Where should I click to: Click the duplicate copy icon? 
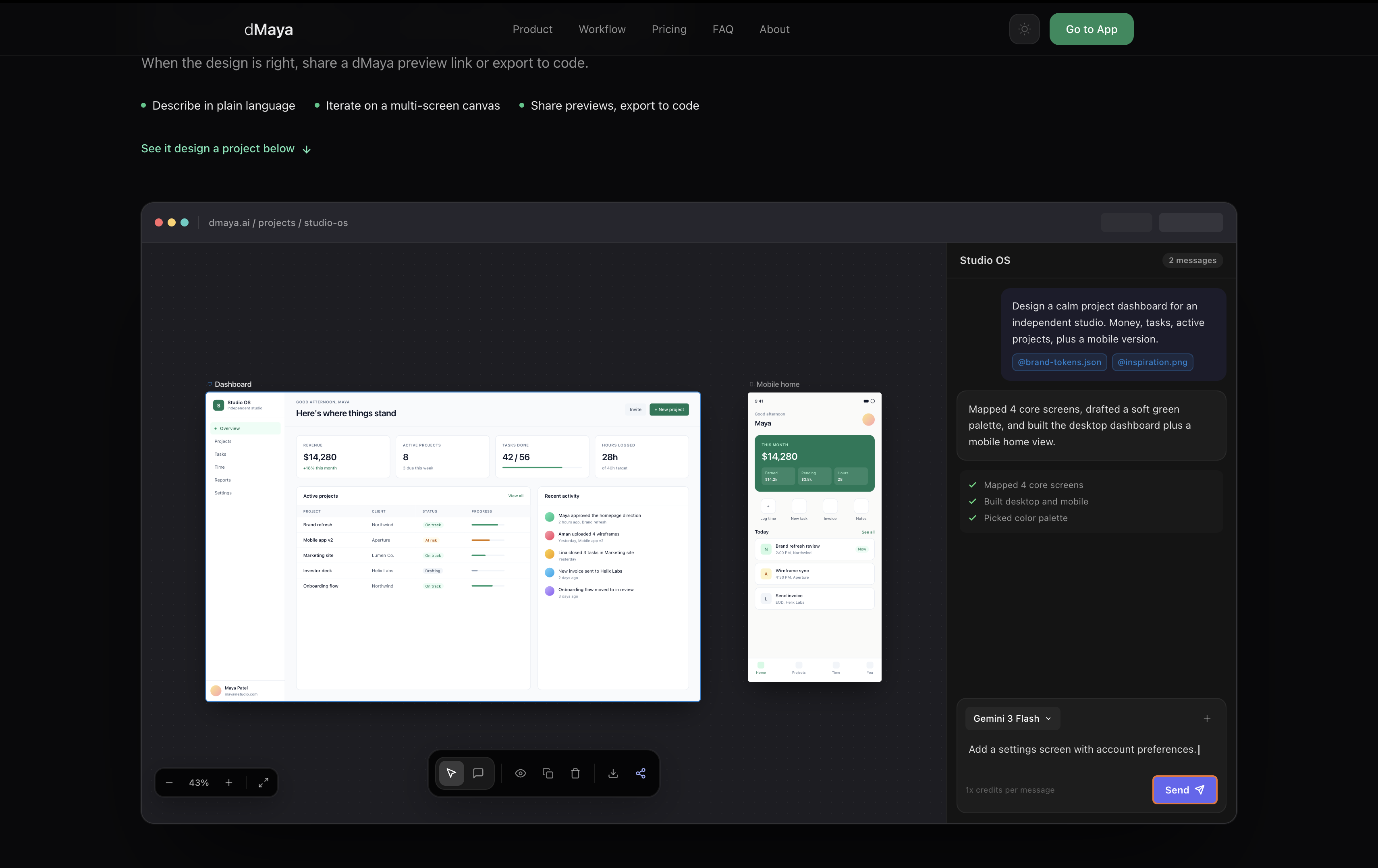(548, 773)
